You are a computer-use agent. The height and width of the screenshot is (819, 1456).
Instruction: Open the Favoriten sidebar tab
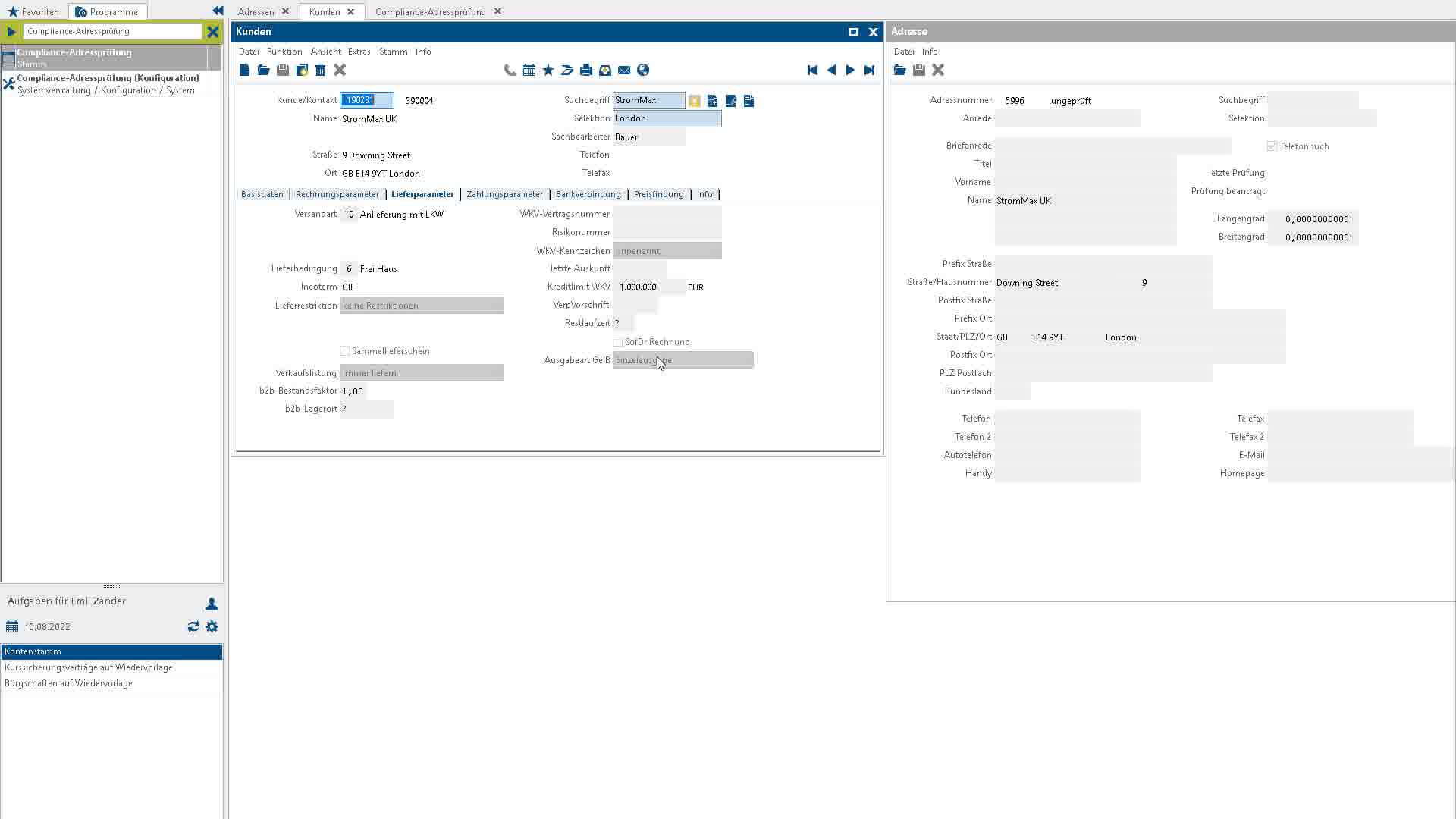(x=33, y=11)
